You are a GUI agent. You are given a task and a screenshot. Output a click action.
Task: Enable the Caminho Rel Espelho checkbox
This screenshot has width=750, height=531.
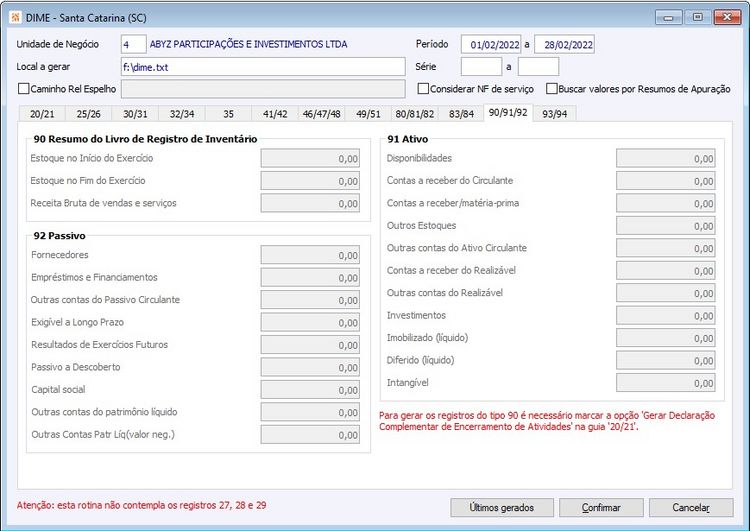pos(23,89)
